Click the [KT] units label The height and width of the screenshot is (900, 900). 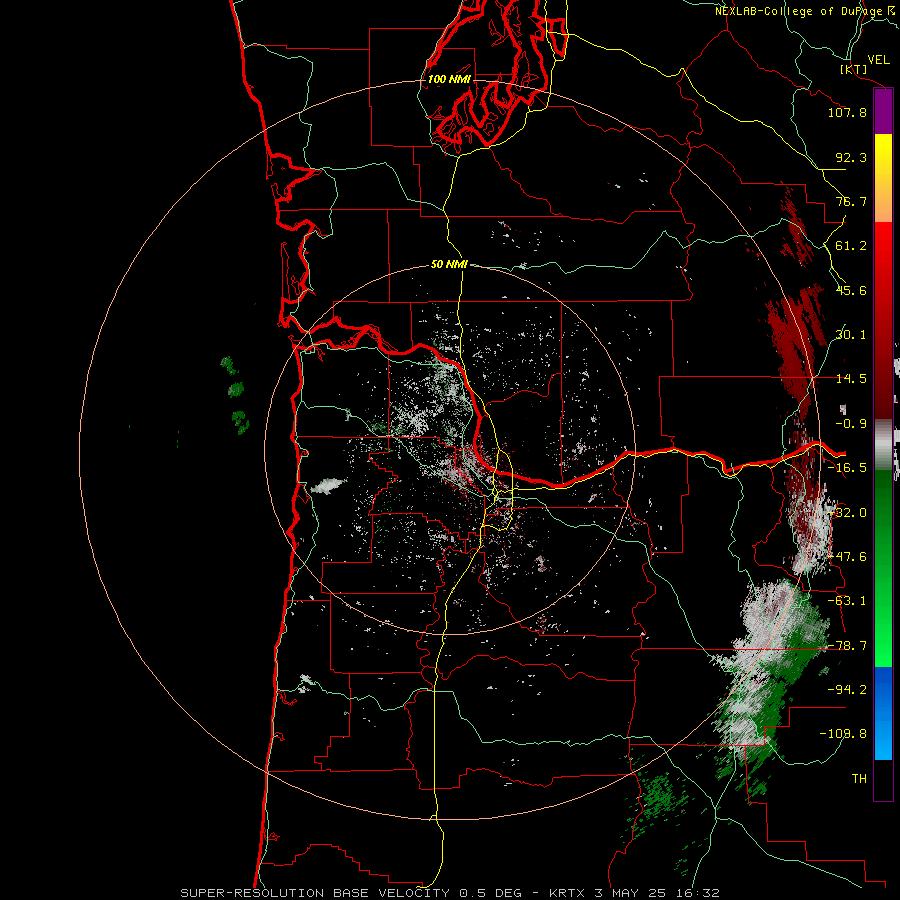[854, 70]
